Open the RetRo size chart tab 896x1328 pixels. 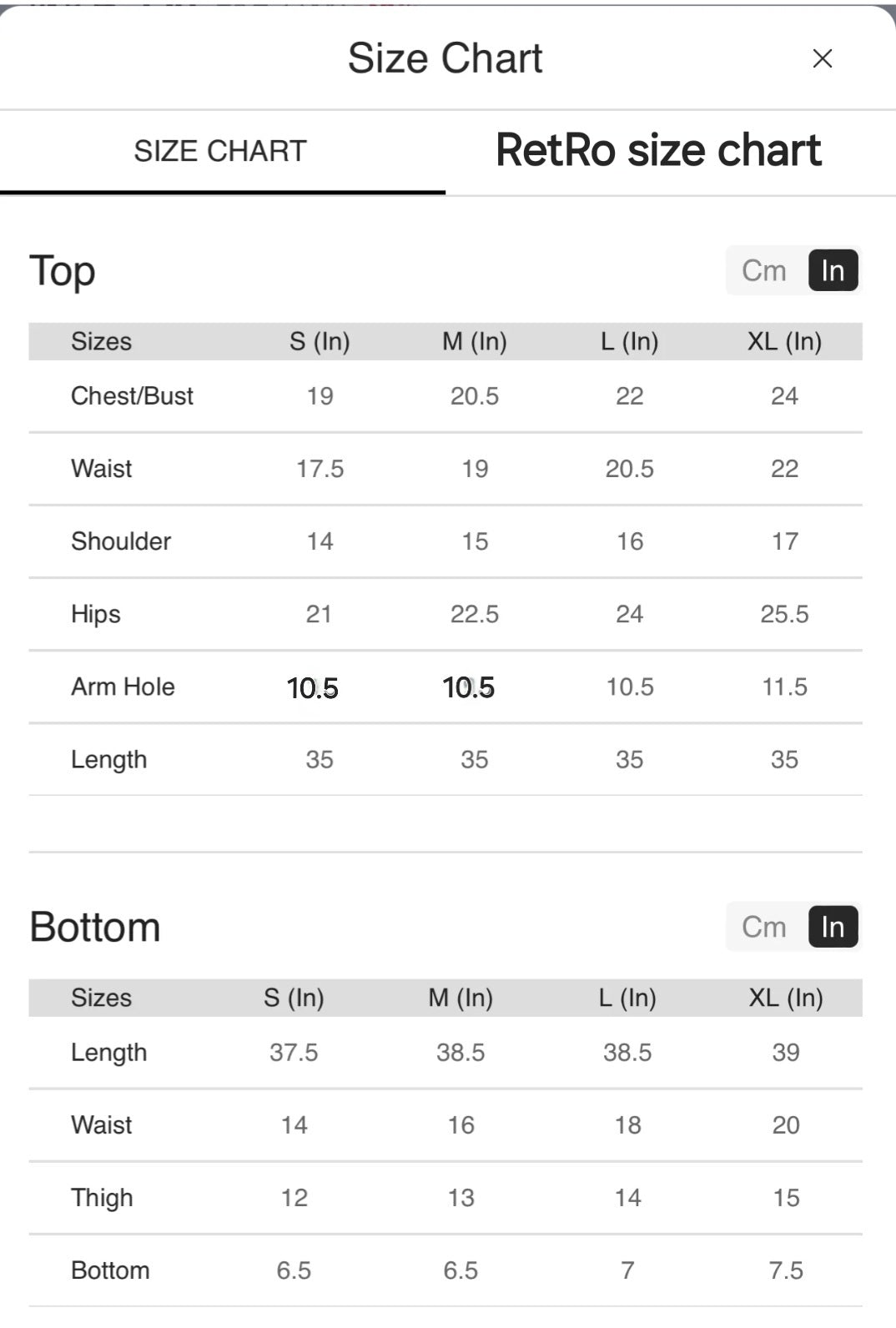pyautogui.click(x=658, y=150)
